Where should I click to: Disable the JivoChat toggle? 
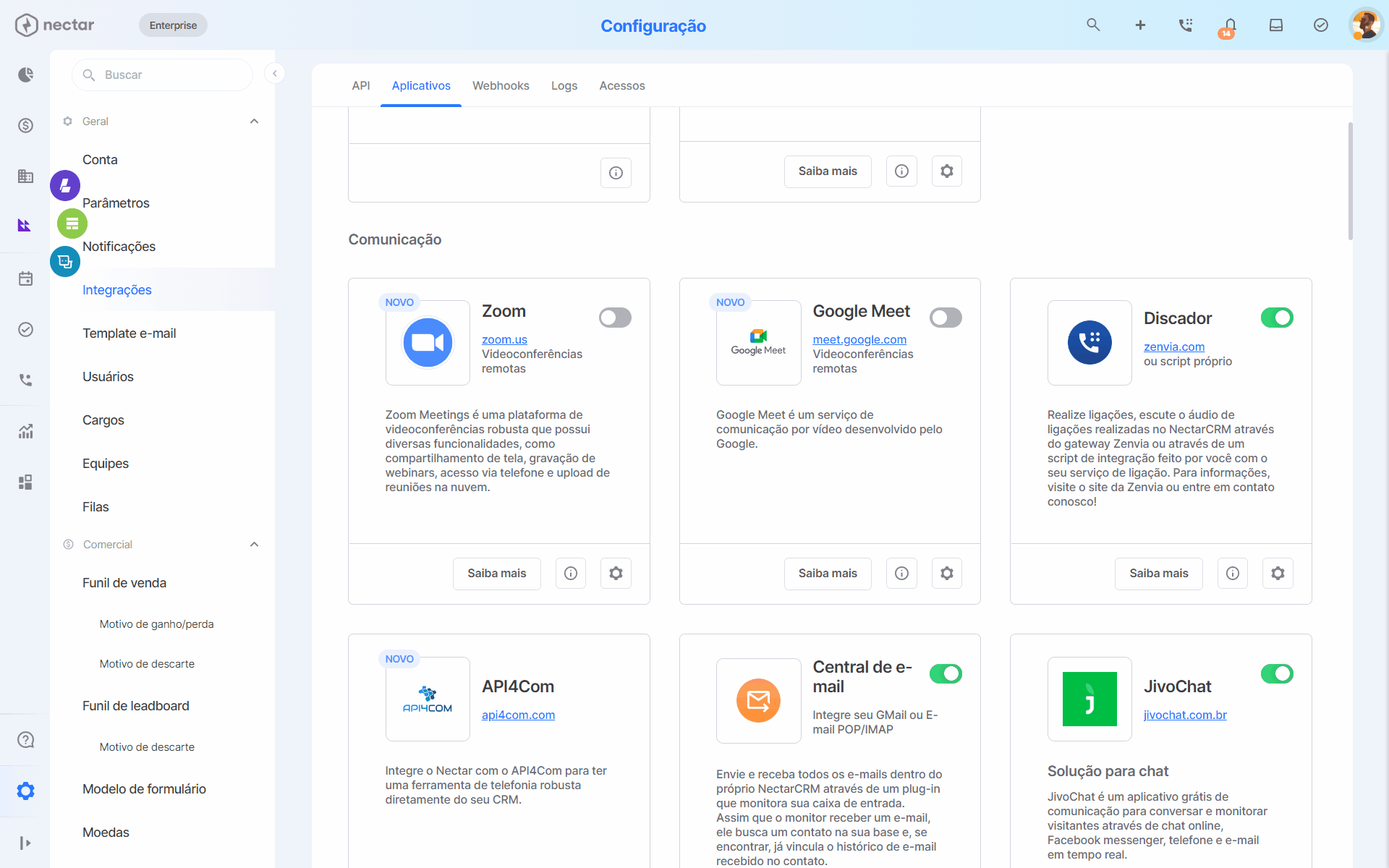[x=1277, y=673]
